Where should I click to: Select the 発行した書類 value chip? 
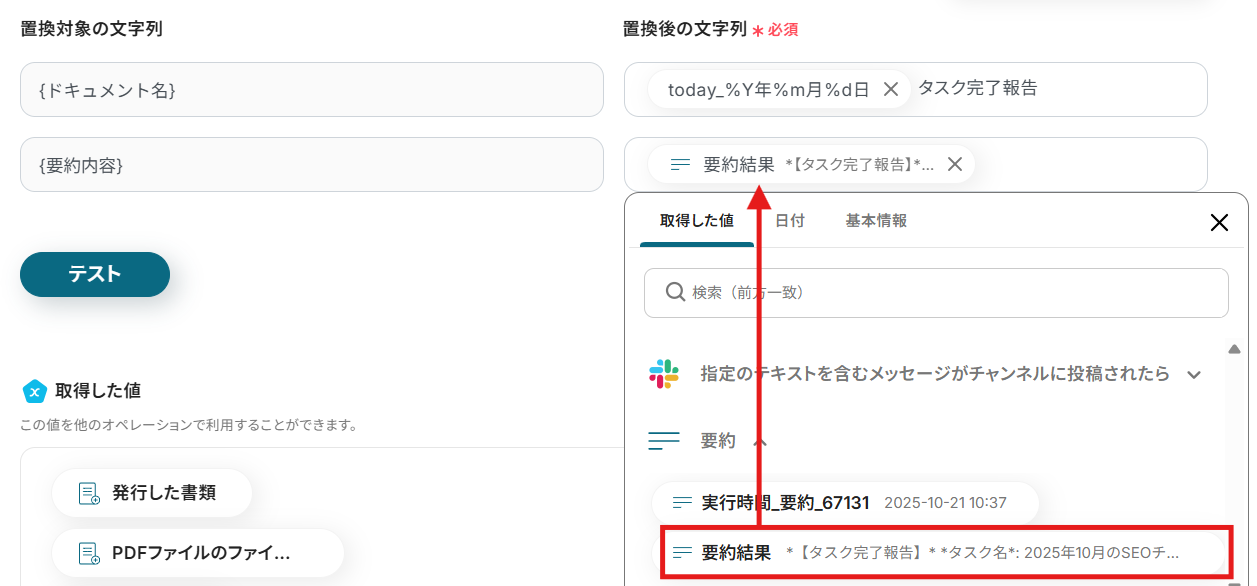pos(152,493)
